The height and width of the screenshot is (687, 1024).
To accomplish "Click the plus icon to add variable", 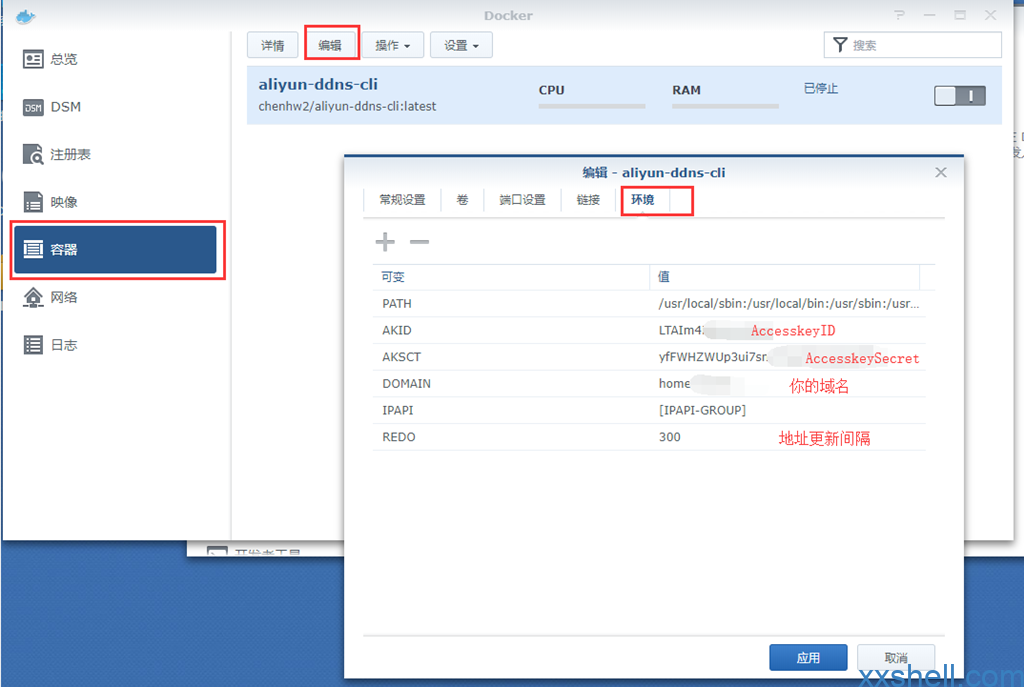I will pyautogui.click(x=385, y=242).
